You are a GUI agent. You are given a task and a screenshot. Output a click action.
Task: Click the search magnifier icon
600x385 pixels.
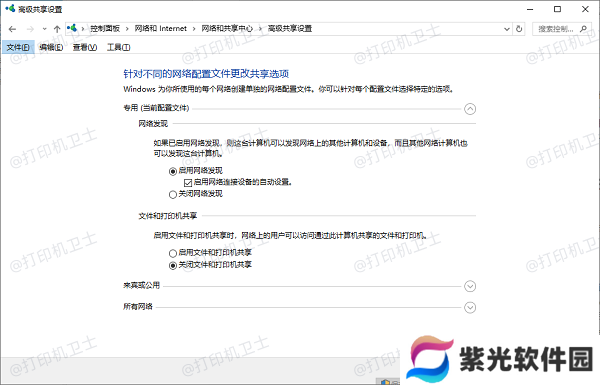(583, 29)
